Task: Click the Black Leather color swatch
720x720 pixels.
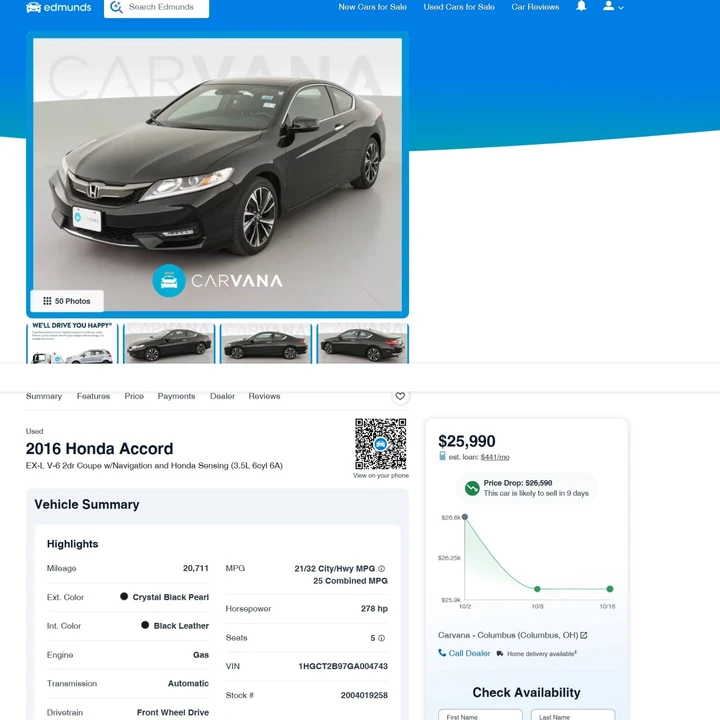Action: [145, 625]
